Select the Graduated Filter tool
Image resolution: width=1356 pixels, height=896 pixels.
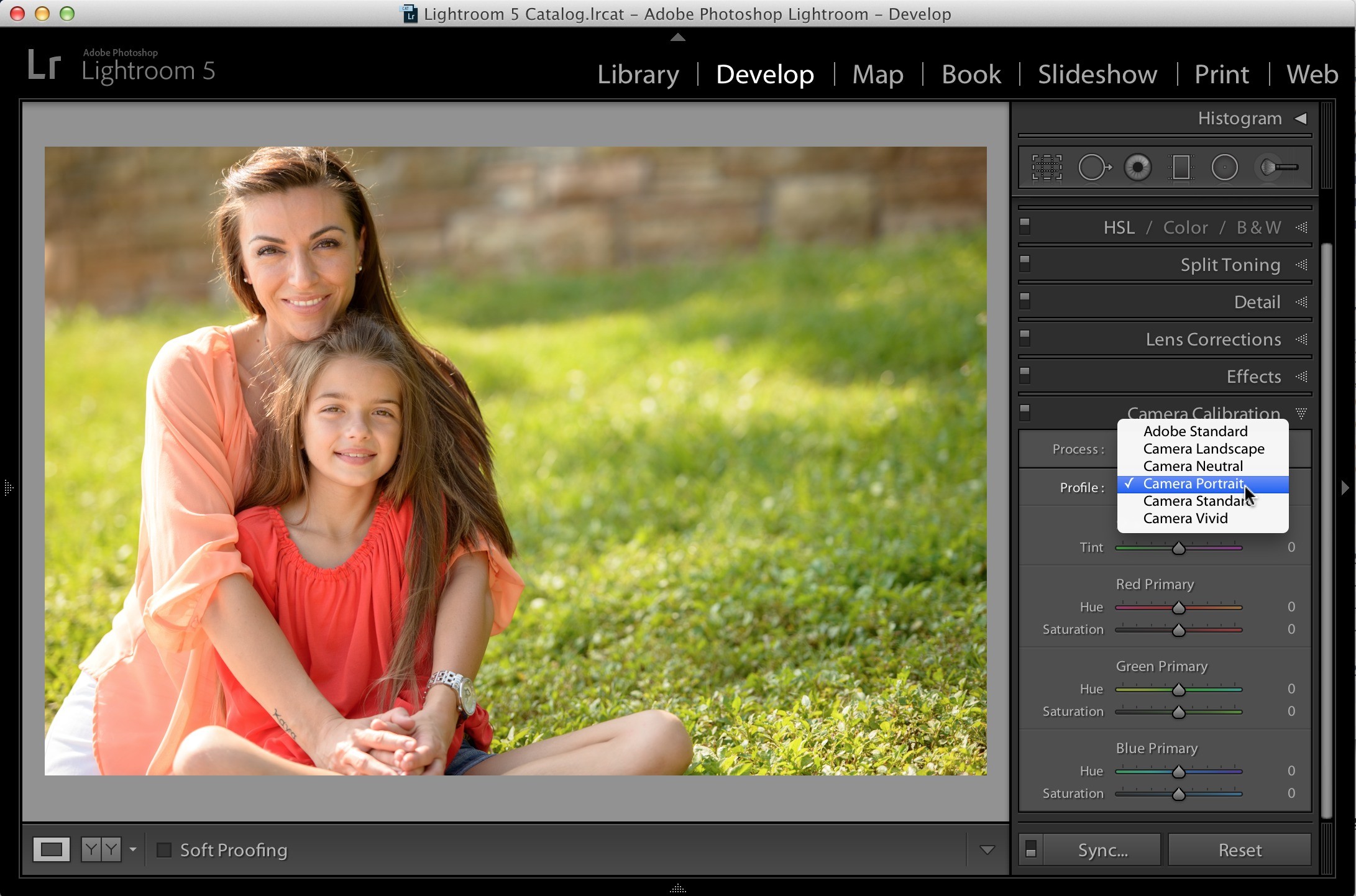click(1181, 168)
